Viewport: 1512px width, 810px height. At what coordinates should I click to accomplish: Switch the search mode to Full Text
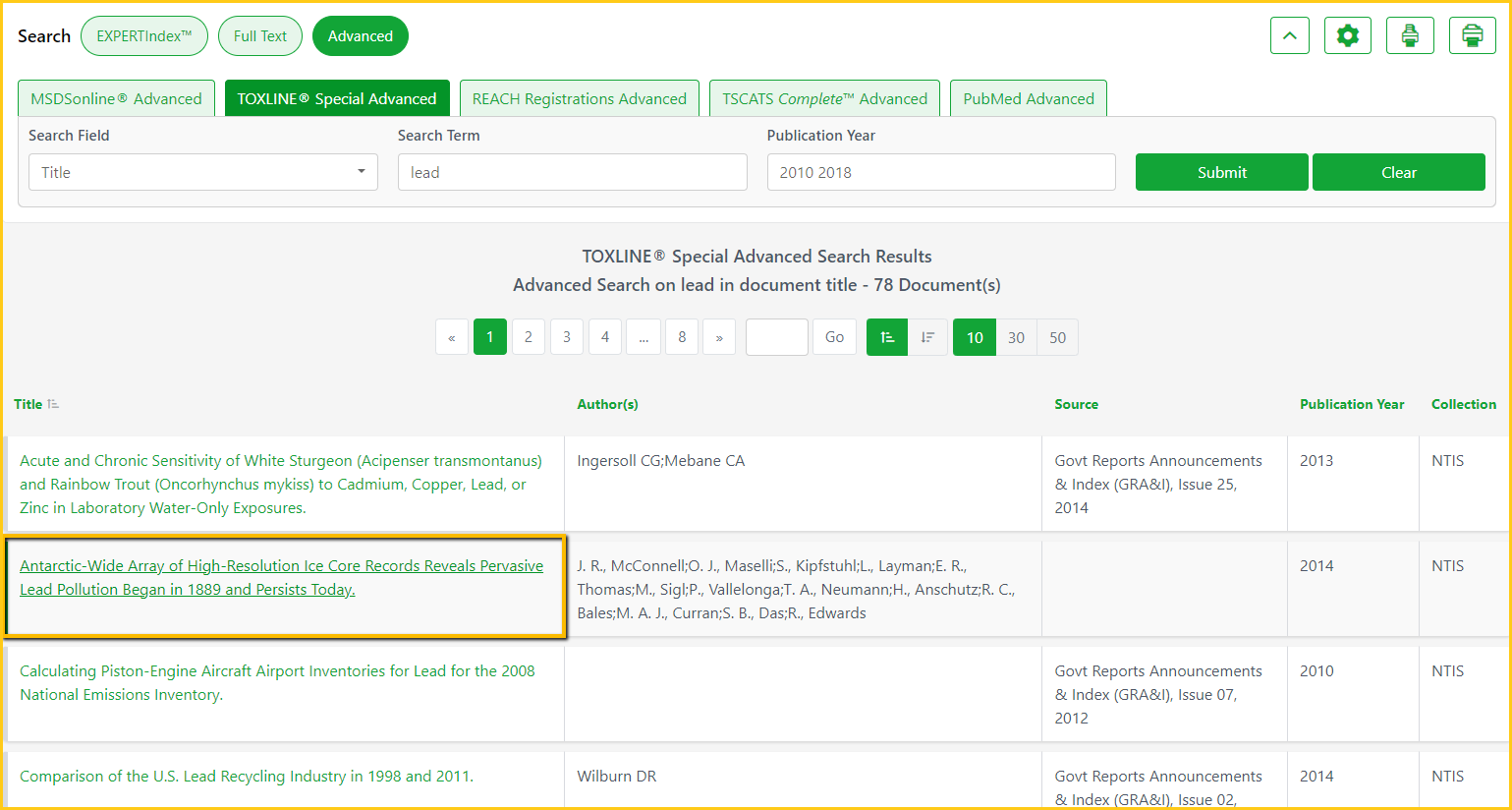click(260, 36)
